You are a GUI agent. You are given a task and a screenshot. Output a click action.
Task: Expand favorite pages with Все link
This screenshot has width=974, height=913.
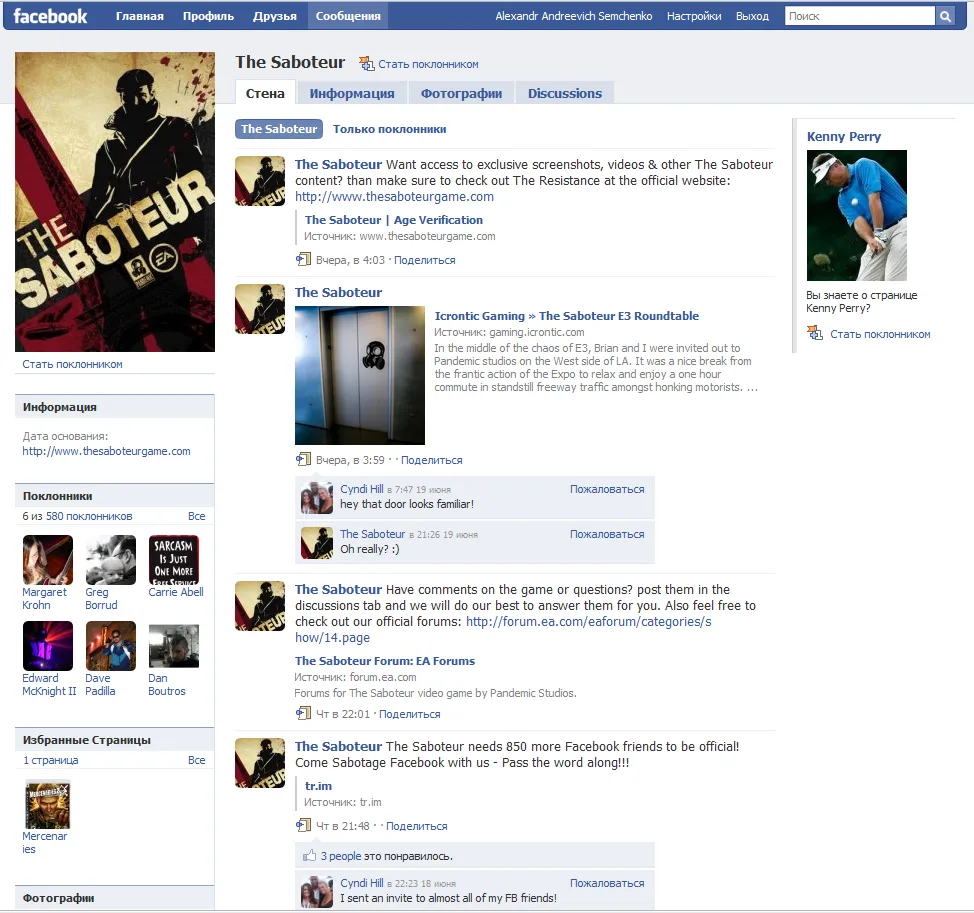point(197,760)
